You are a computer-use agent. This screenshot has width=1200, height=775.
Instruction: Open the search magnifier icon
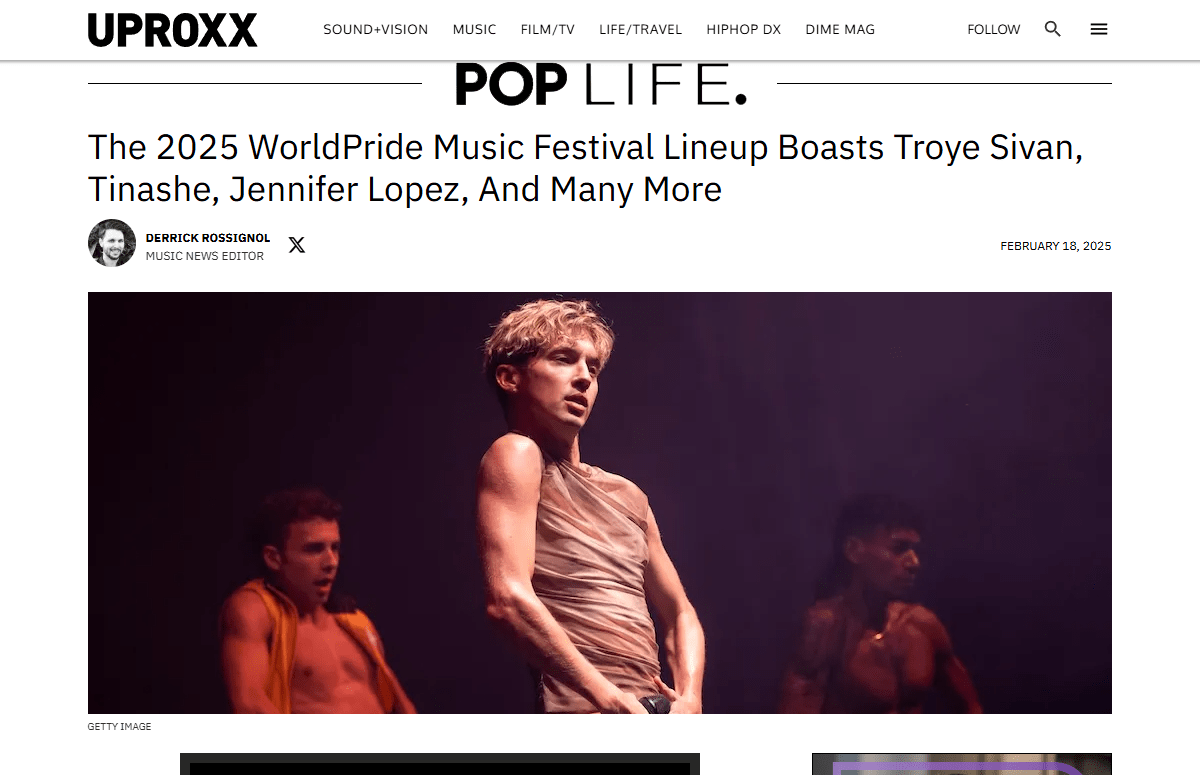point(1052,29)
